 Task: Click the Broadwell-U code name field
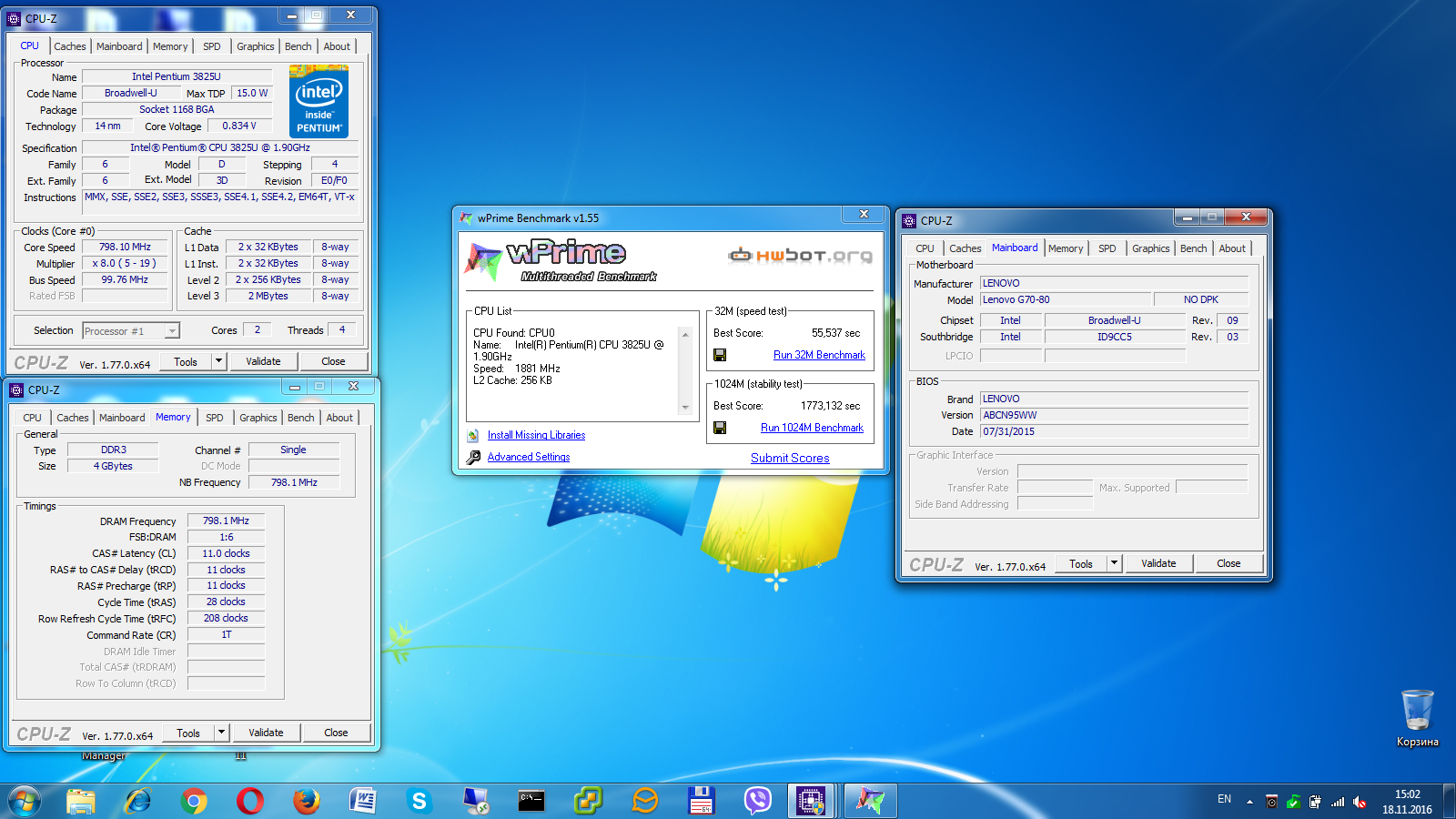130,93
